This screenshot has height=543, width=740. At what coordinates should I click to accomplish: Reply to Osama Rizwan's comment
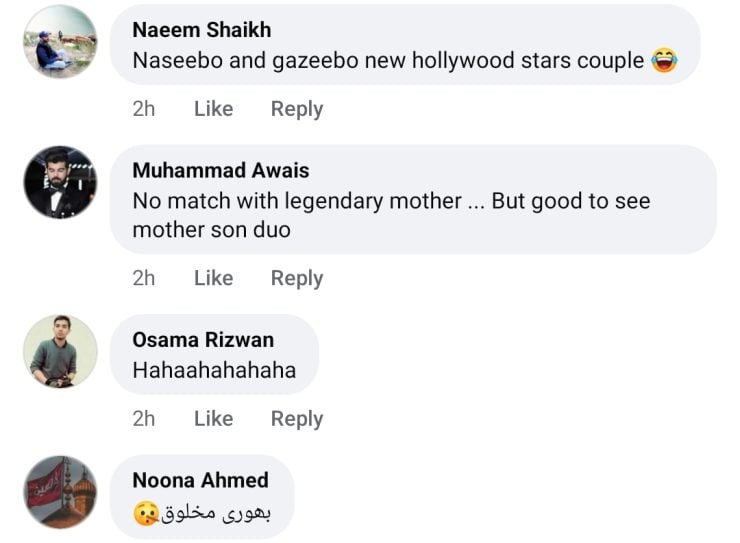pyautogui.click(x=297, y=419)
